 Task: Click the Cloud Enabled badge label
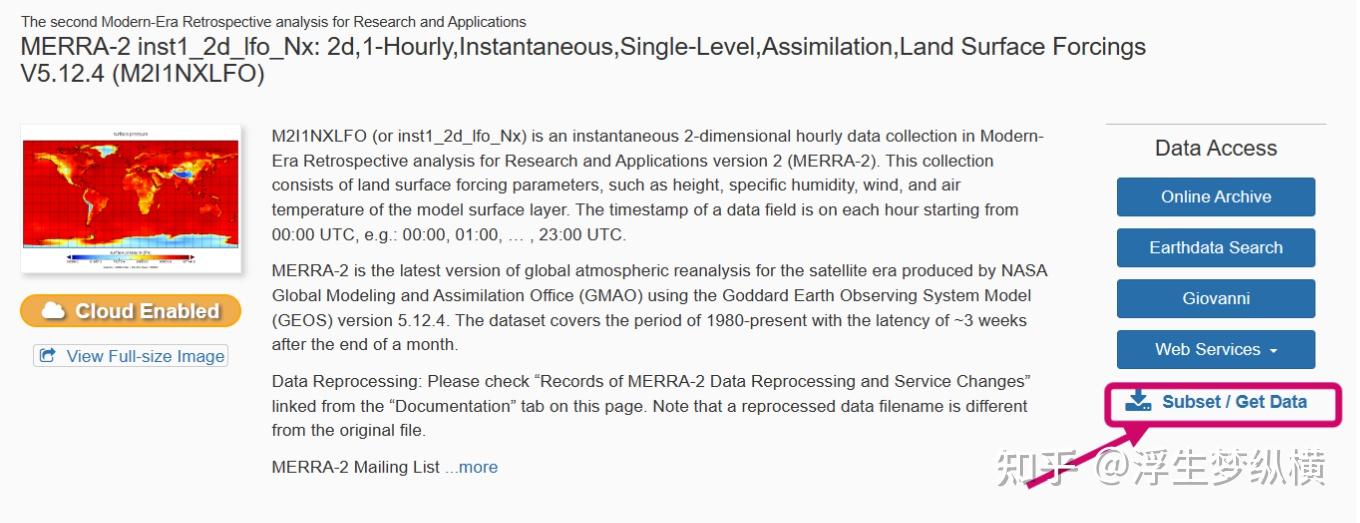pos(147,311)
